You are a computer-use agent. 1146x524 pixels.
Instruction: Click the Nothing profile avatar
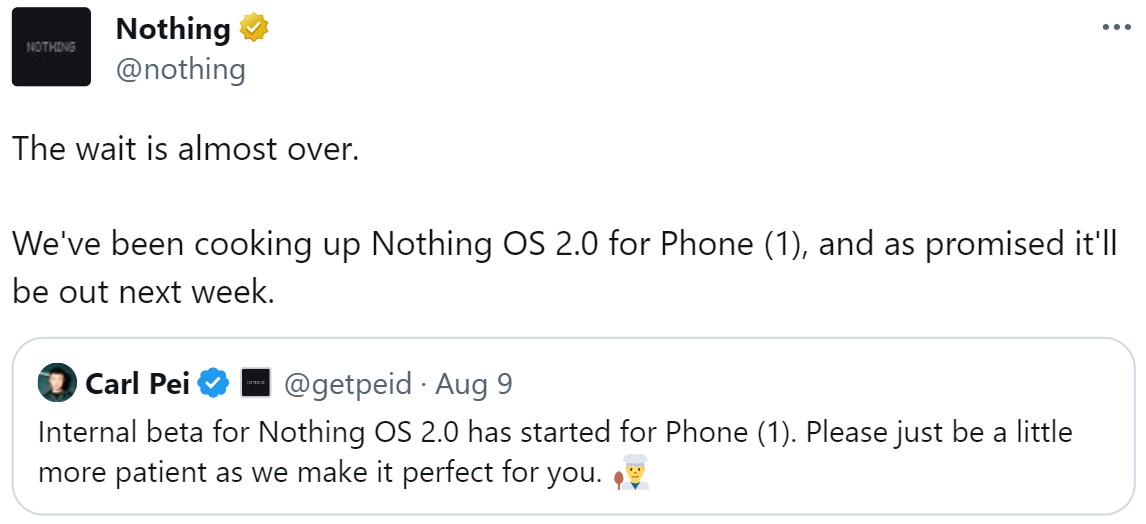(51, 47)
